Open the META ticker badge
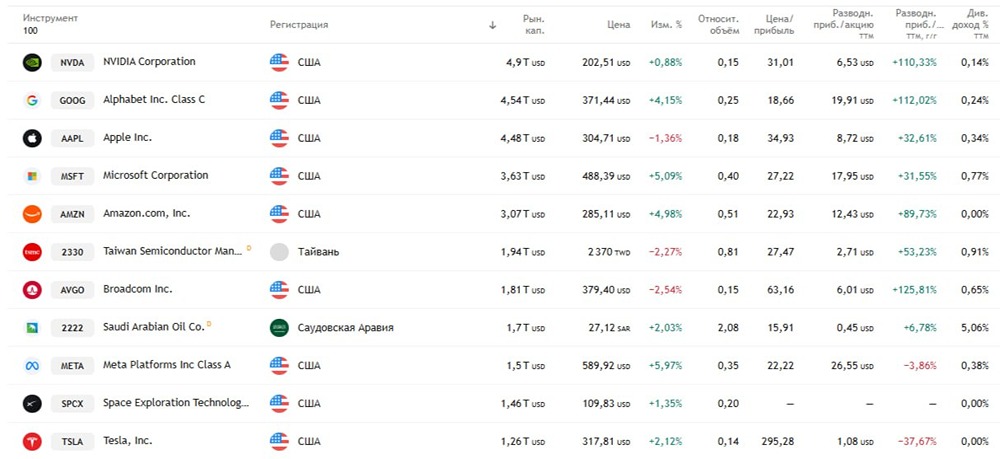 point(72,366)
